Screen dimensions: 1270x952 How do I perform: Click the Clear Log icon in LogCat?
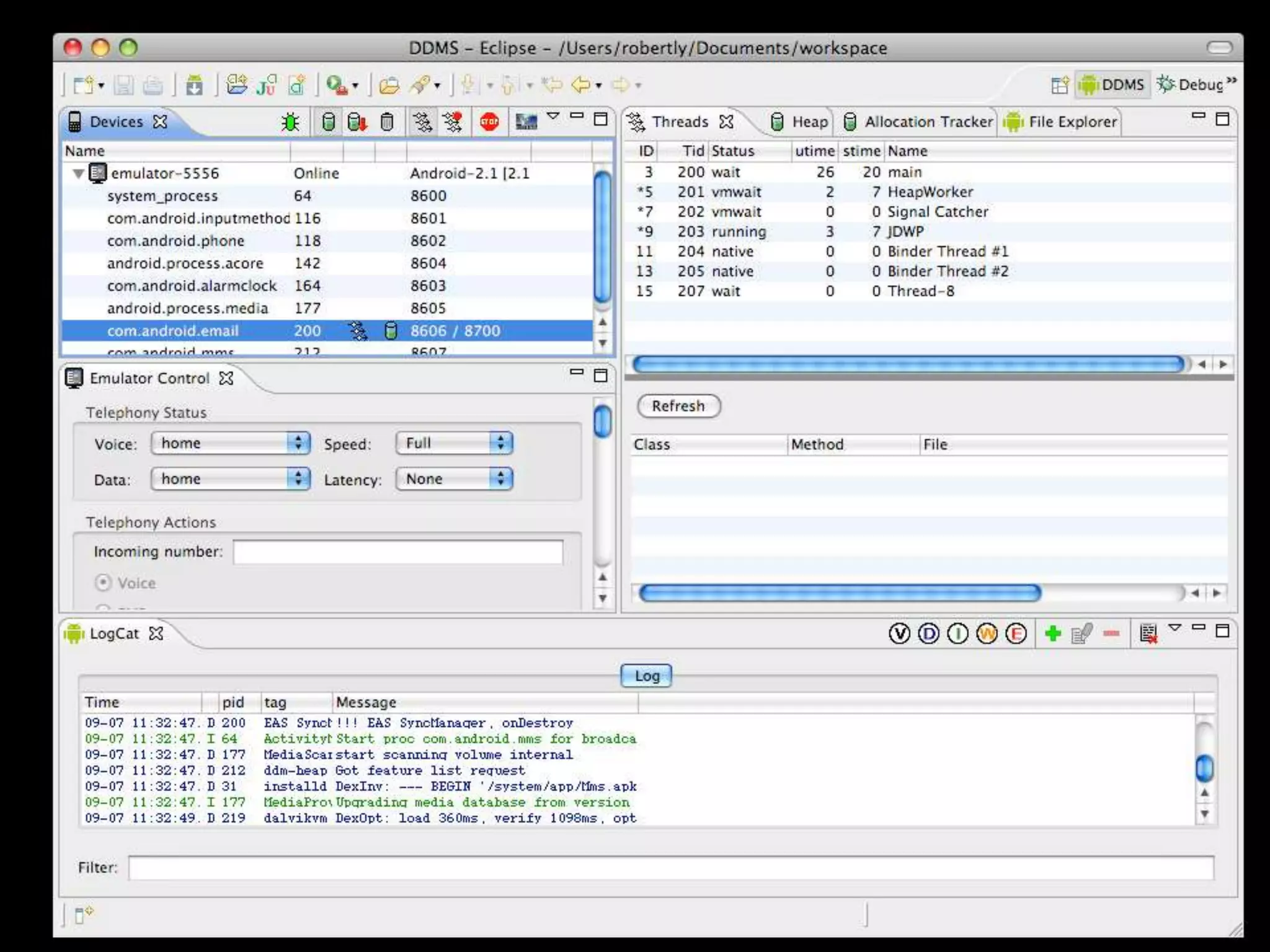coord(1148,633)
